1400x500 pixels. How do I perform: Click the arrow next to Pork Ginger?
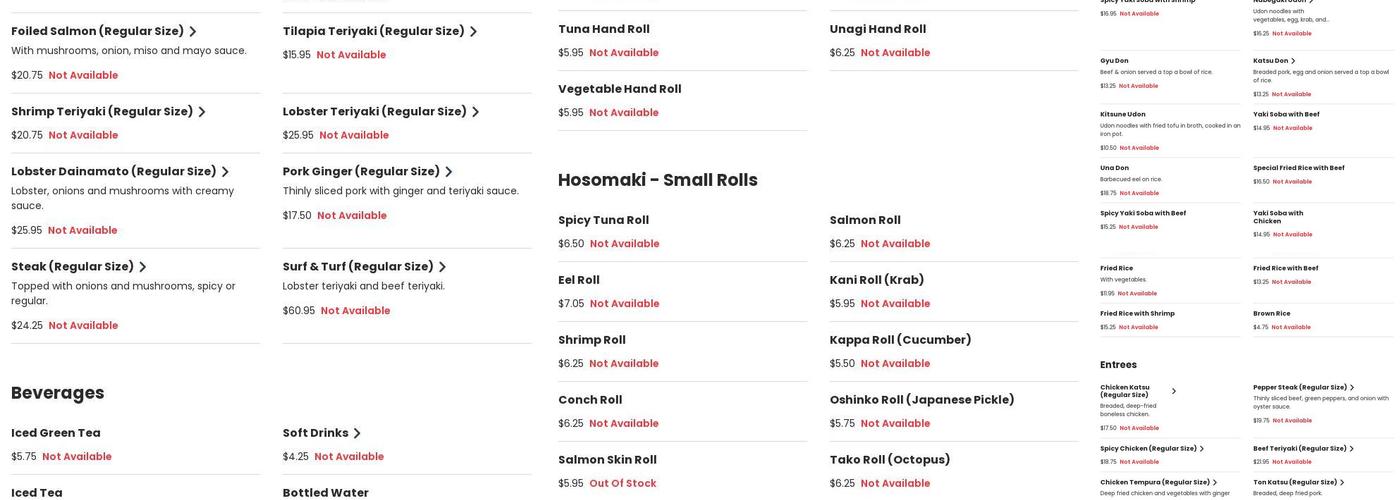[x=449, y=172]
